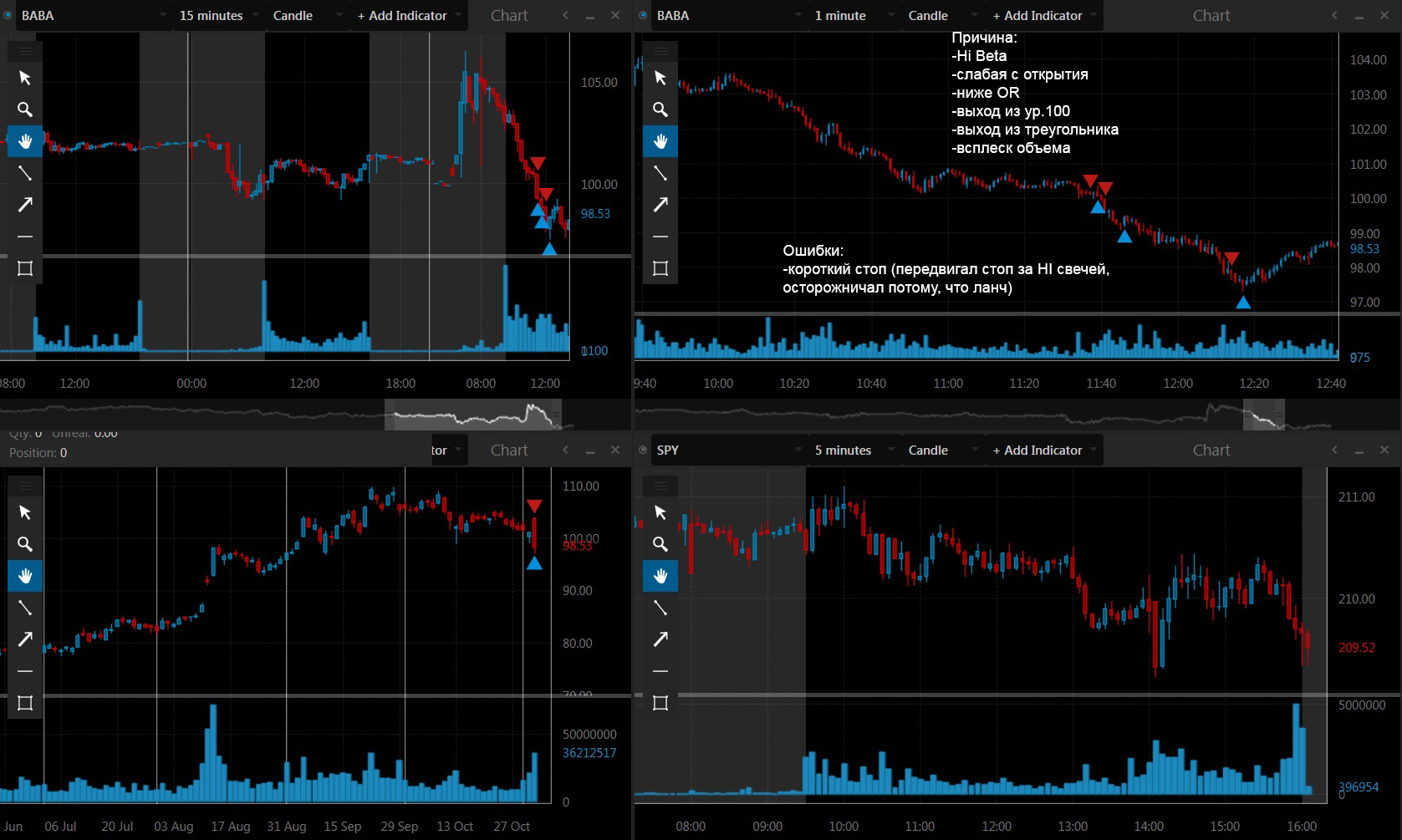Pick the line tool in the daily chart panel
The height and width of the screenshot is (840, 1402).
[25, 608]
